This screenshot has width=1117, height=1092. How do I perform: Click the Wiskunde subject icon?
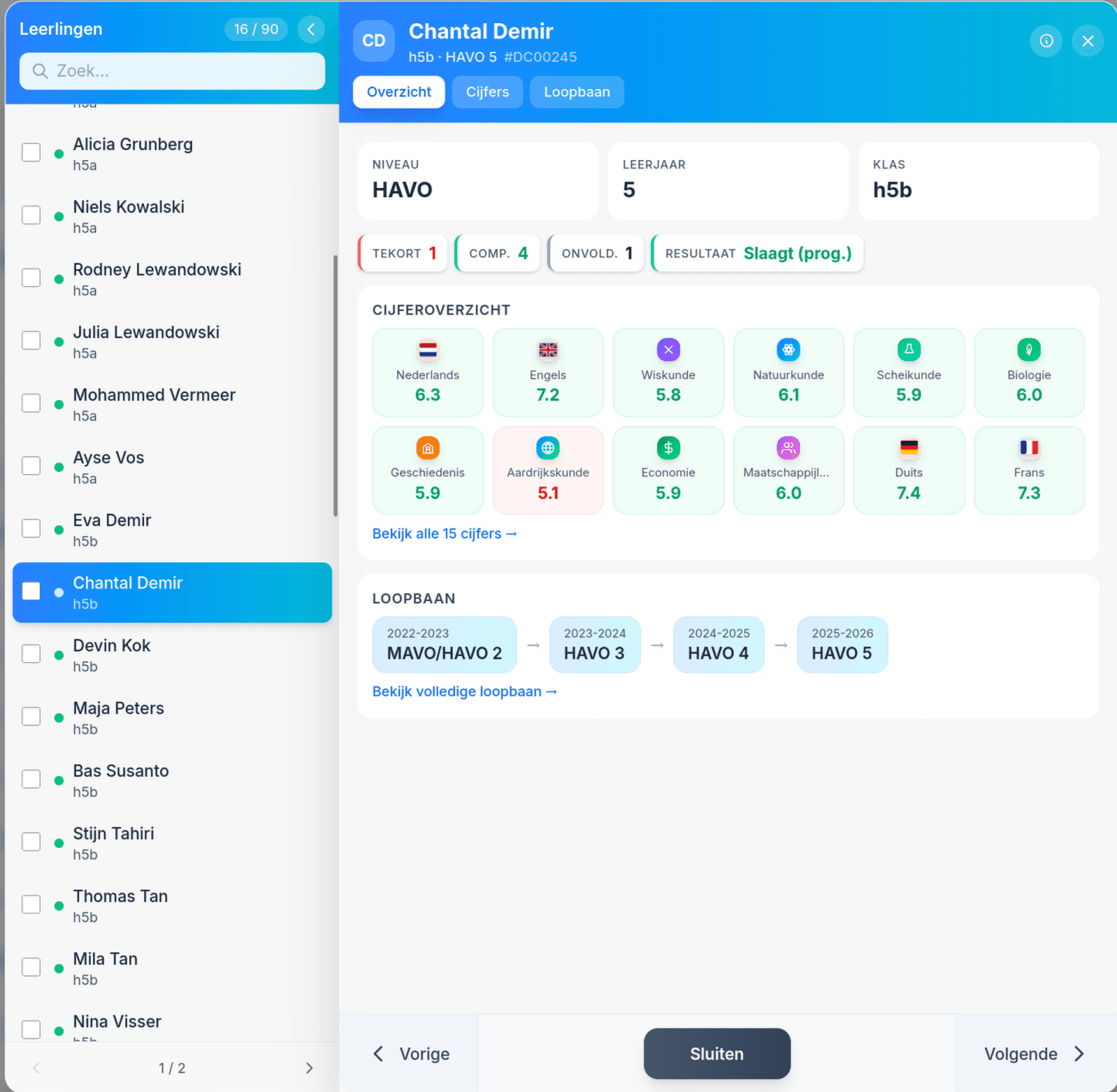coord(668,350)
